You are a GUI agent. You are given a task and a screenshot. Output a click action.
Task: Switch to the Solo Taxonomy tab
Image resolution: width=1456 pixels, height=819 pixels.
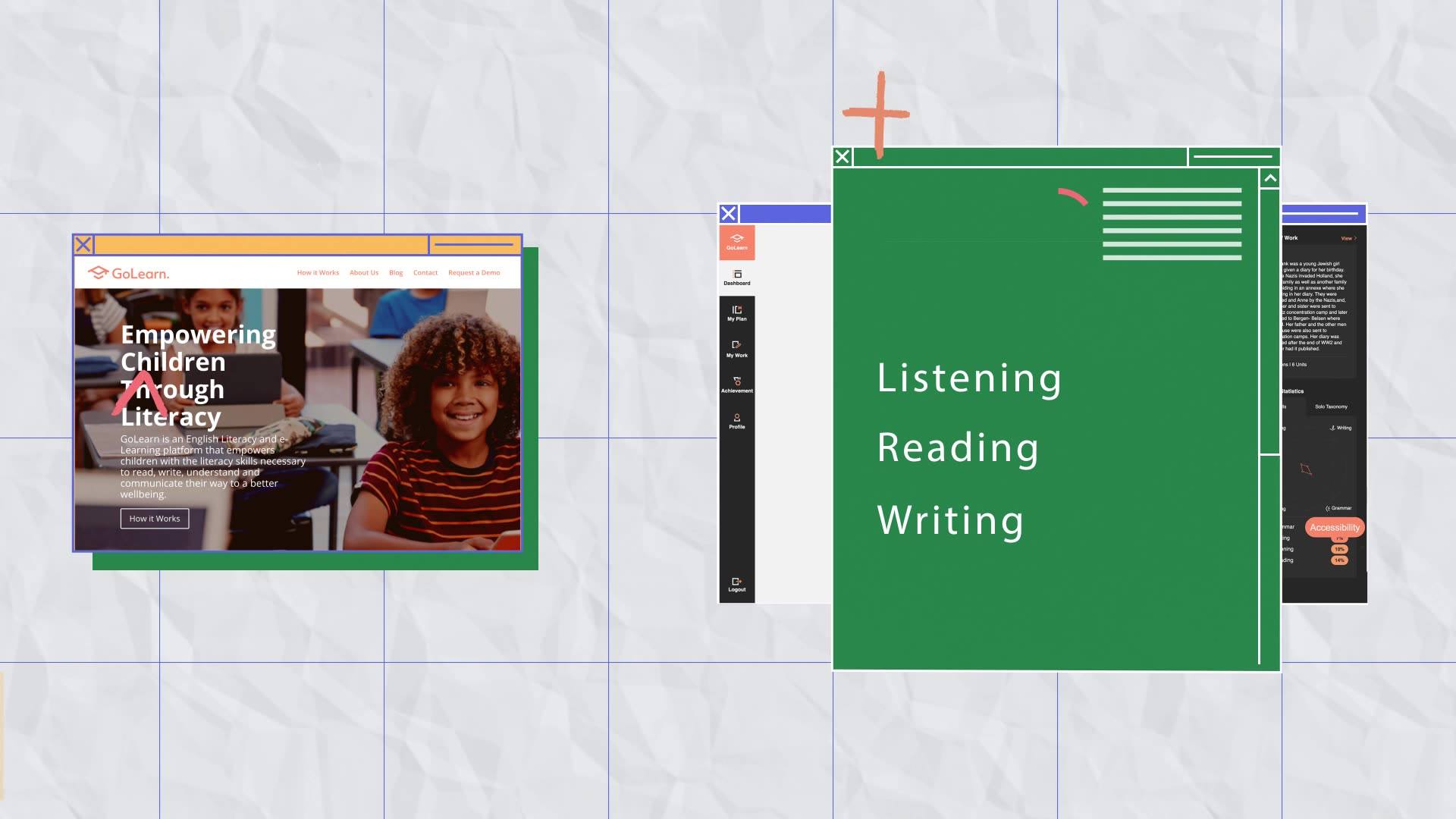click(1331, 406)
